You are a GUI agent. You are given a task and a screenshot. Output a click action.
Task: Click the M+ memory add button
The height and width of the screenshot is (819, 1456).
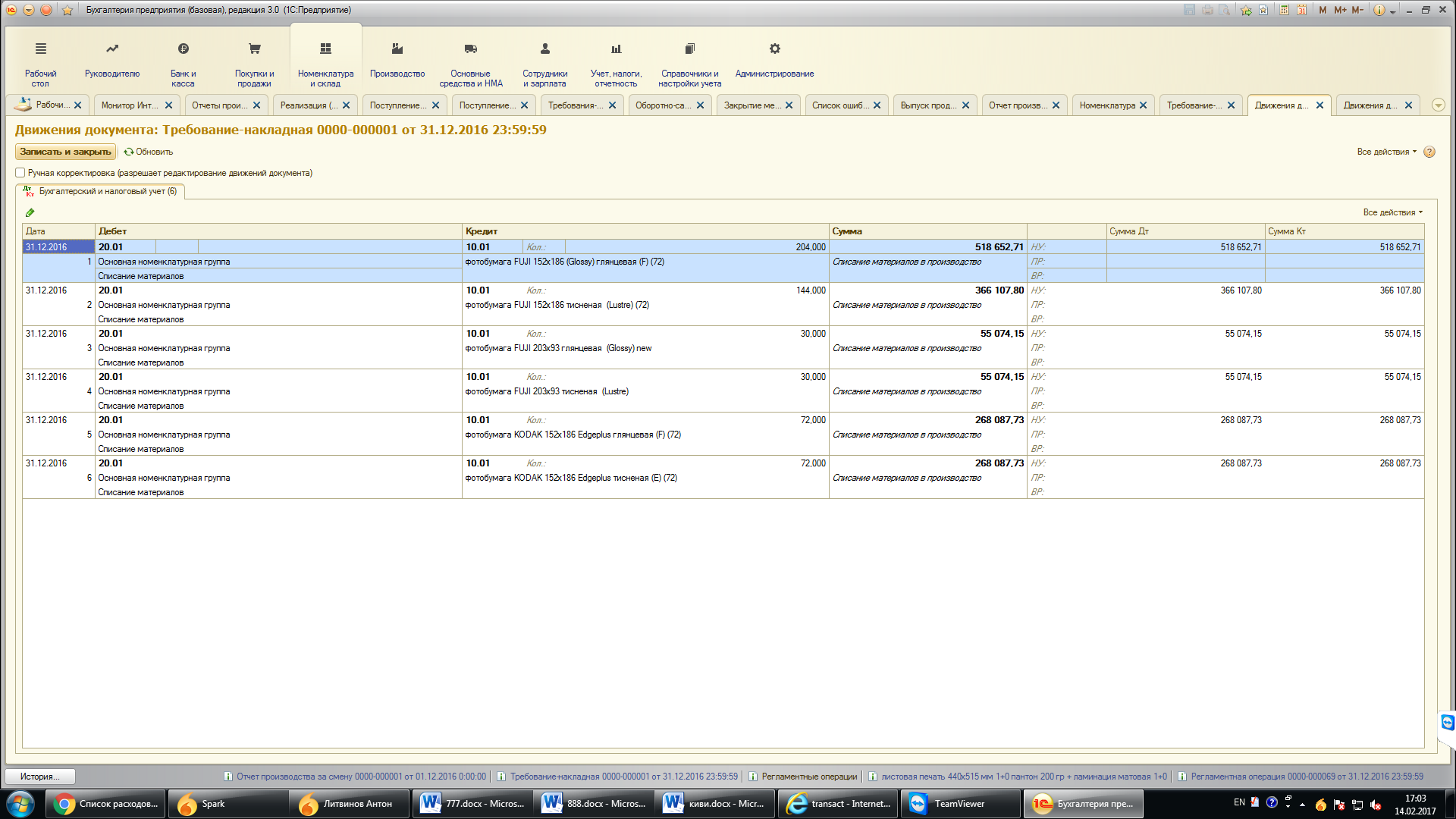coord(1340,10)
